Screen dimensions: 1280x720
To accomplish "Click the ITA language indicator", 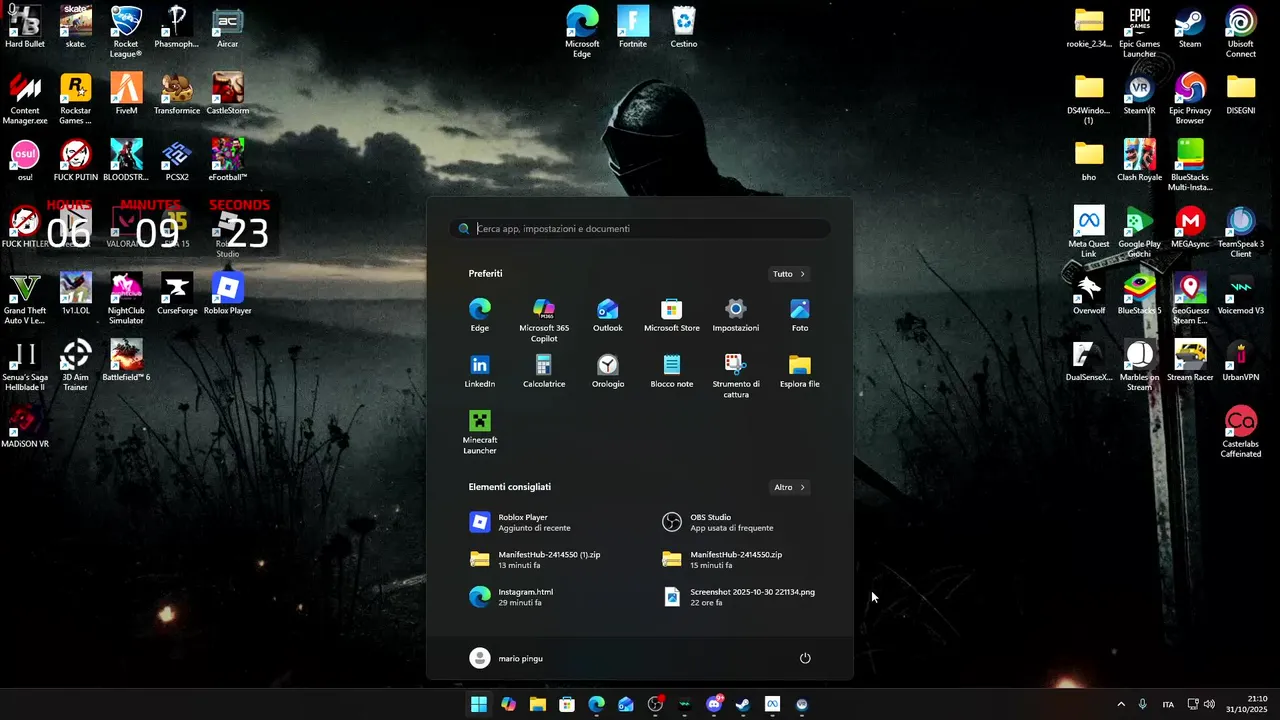I will [1168, 705].
